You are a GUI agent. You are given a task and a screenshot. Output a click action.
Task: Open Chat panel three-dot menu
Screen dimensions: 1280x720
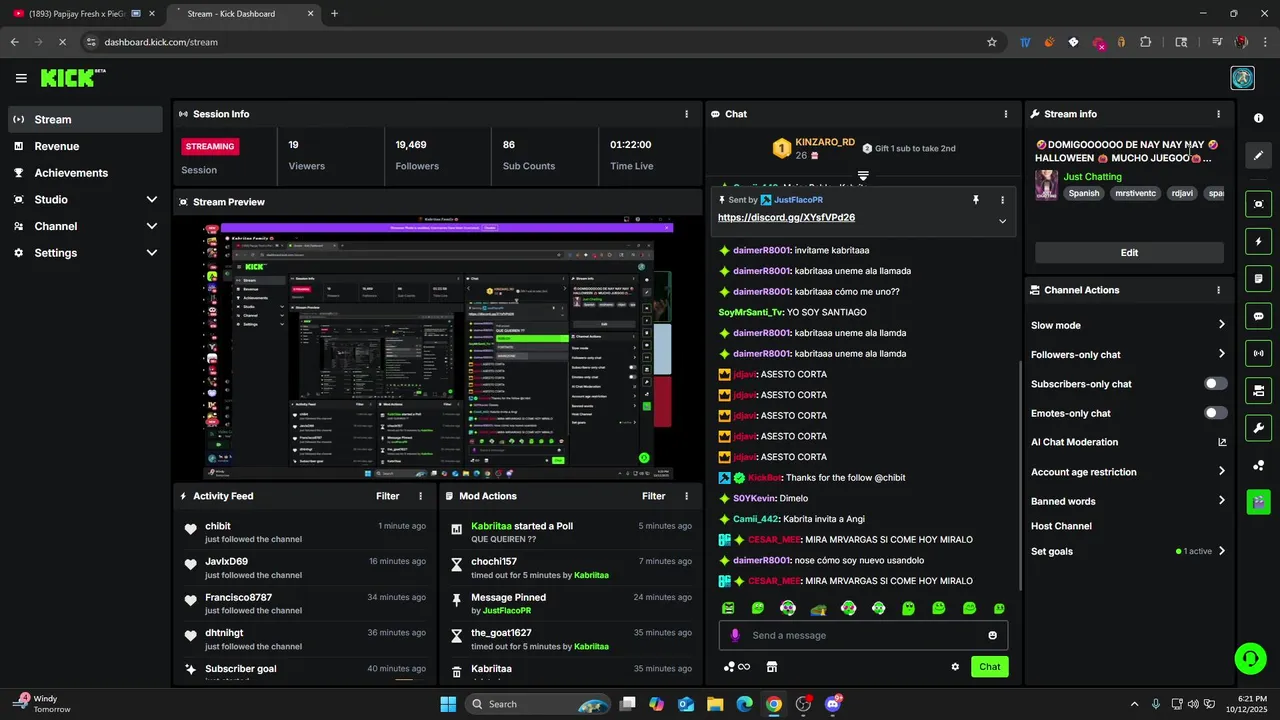pyautogui.click(x=1005, y=114)
